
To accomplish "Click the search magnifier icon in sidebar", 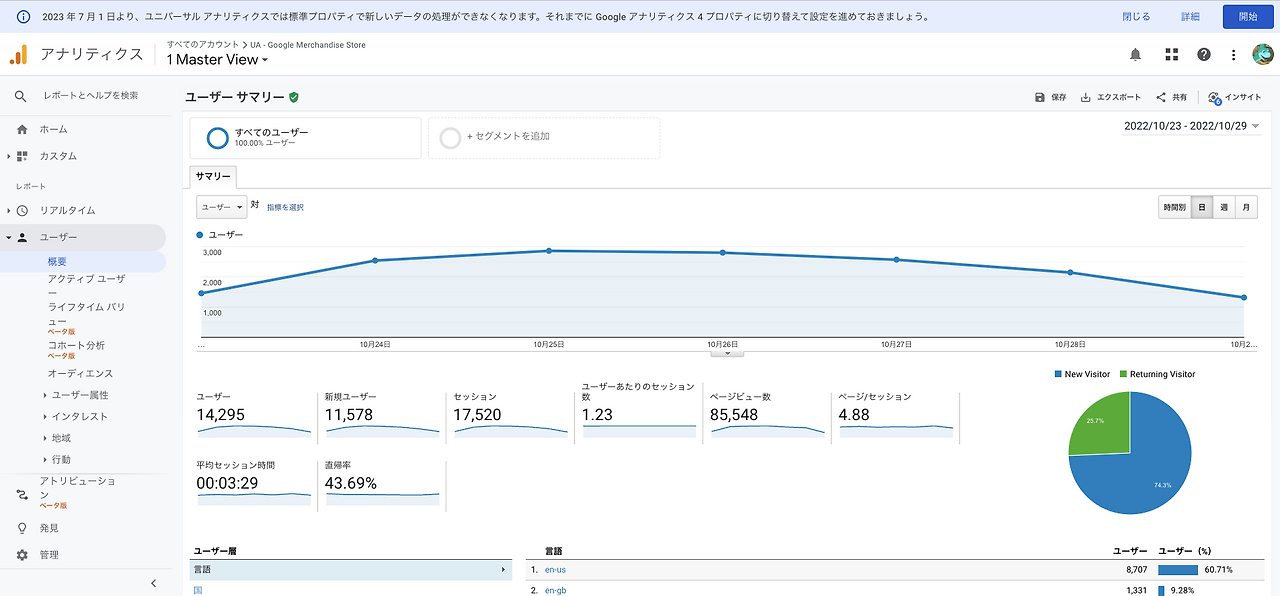I will (x=21, y=96).
